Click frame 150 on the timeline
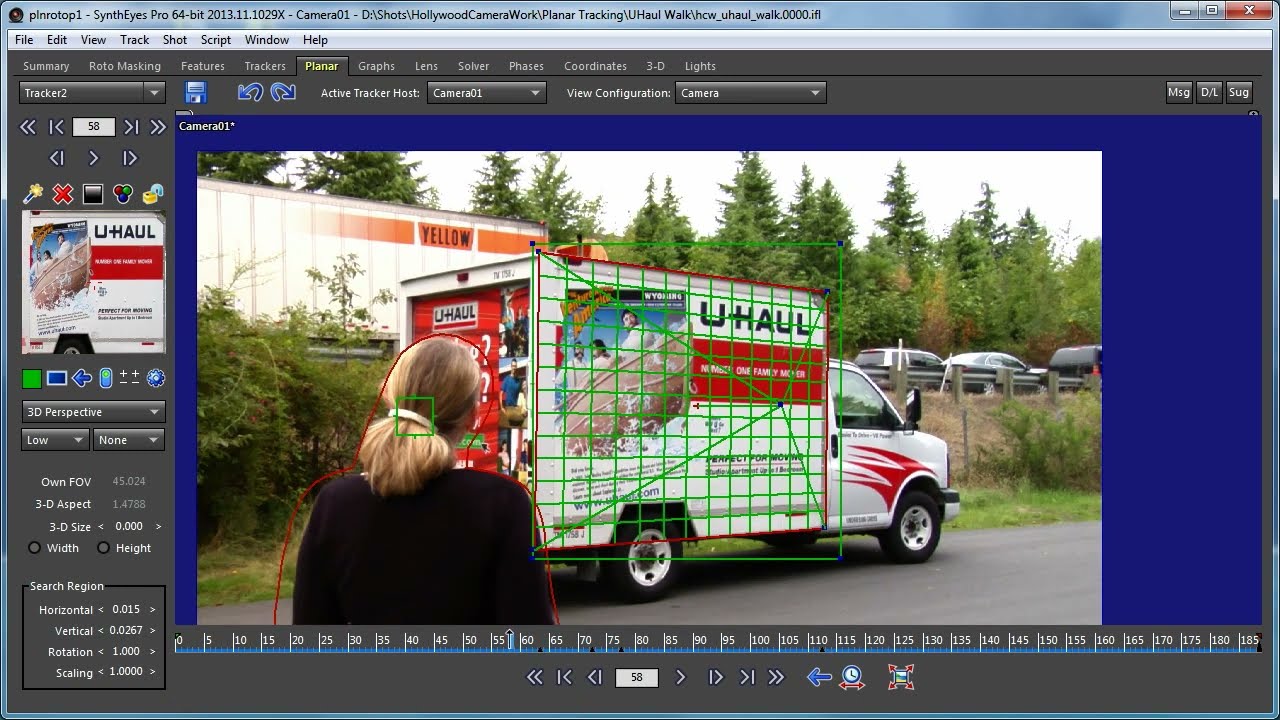 coord(1048,640)
